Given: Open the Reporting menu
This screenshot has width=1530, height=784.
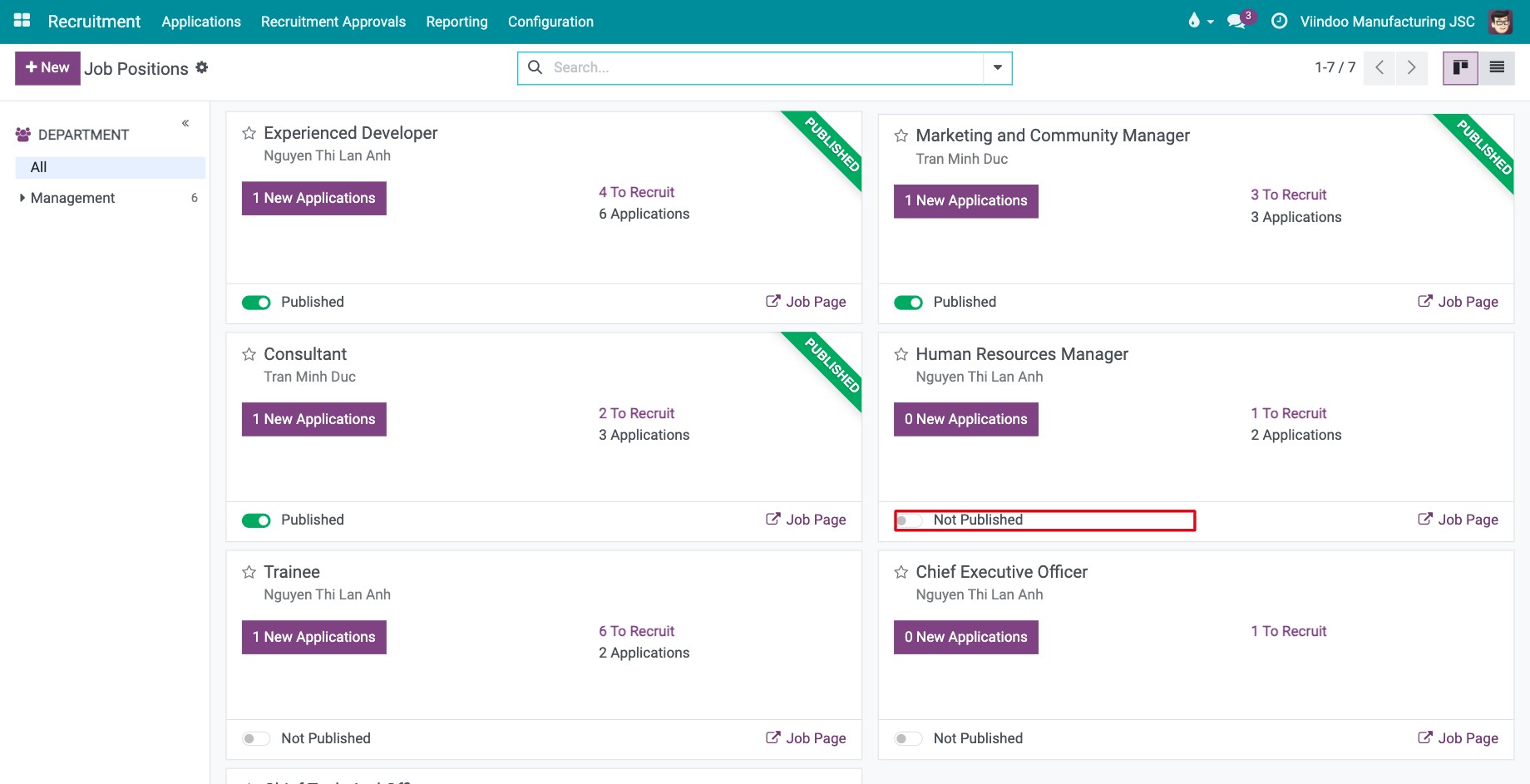Looking at the screenshot, I should coord(457,22).
